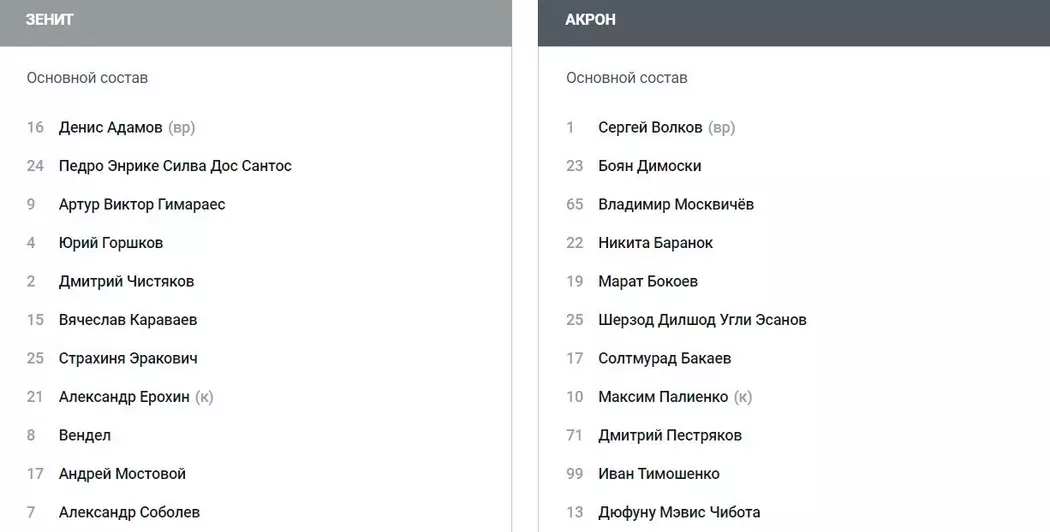Image resolution: width=1050 pixels, height=532 pixels.
Task: Select Педро Энрике Силва Дос Сантос
Action: tap(175, 166)
